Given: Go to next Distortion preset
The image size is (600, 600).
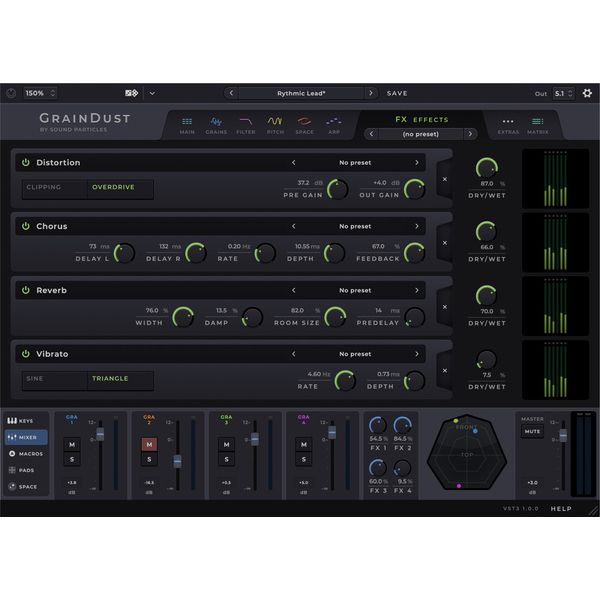Looking at the screenshot, I should click(x=417, y=163).
